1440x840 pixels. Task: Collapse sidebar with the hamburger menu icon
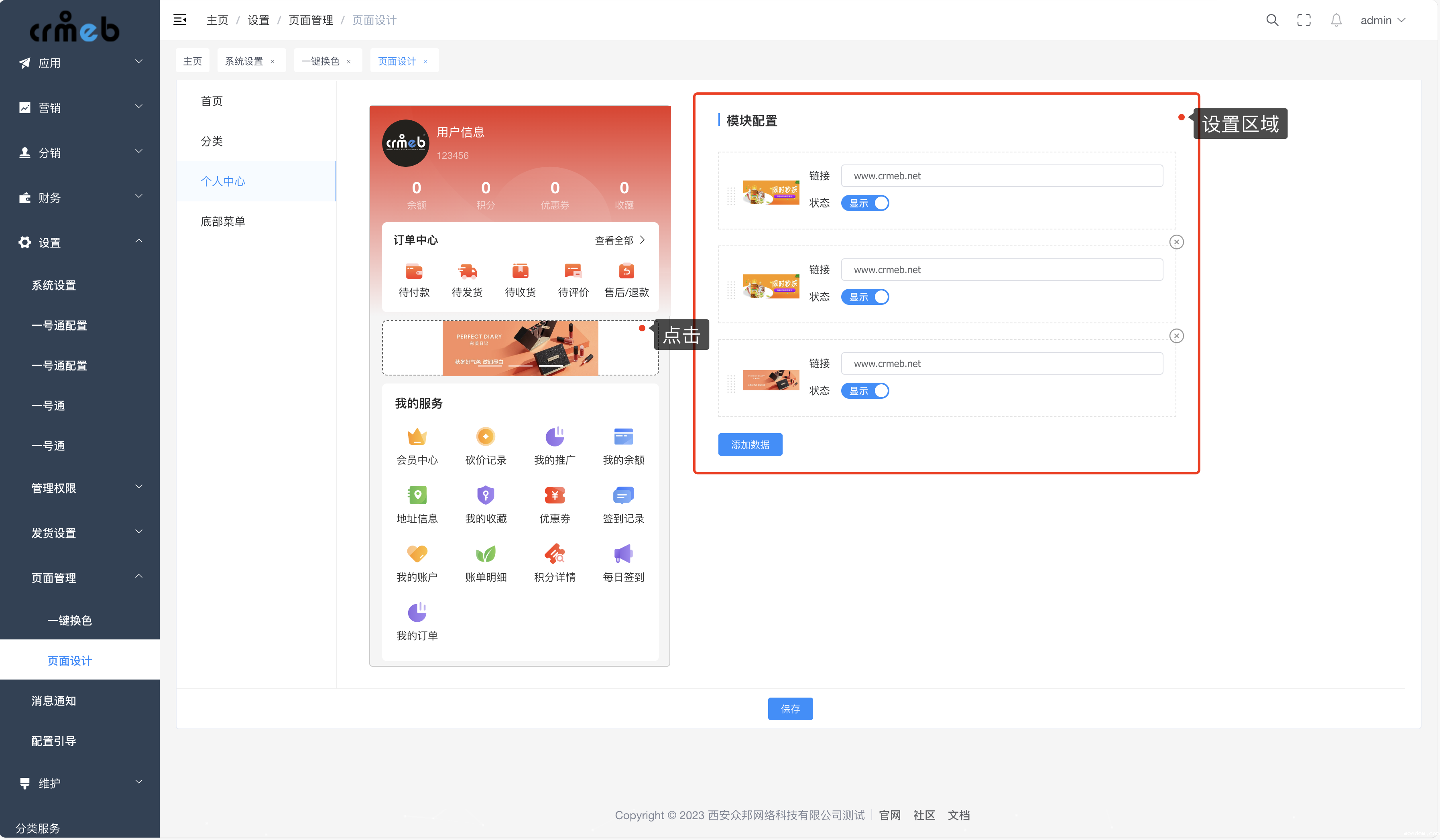coord(179,20)
